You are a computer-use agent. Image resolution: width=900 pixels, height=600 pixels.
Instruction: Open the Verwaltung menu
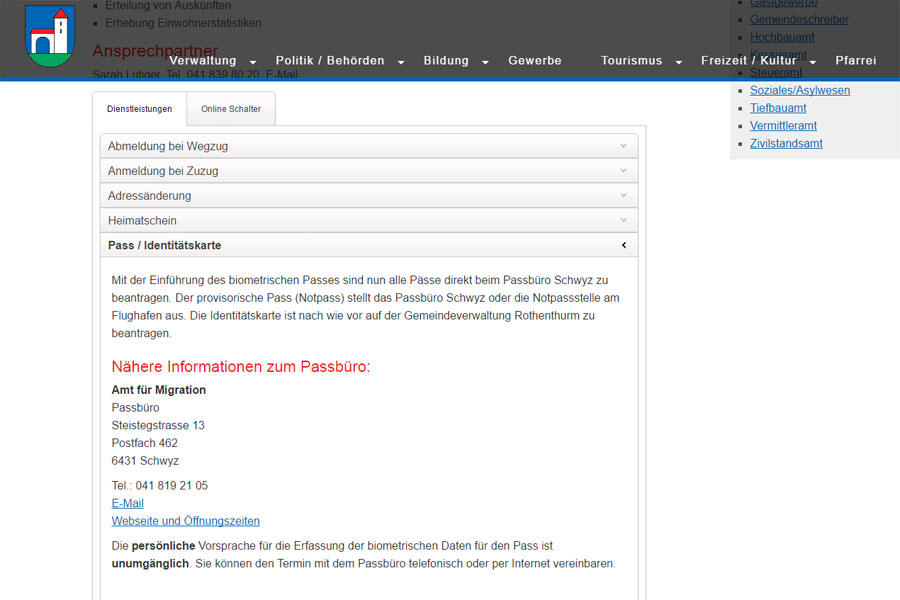point(203,60)
